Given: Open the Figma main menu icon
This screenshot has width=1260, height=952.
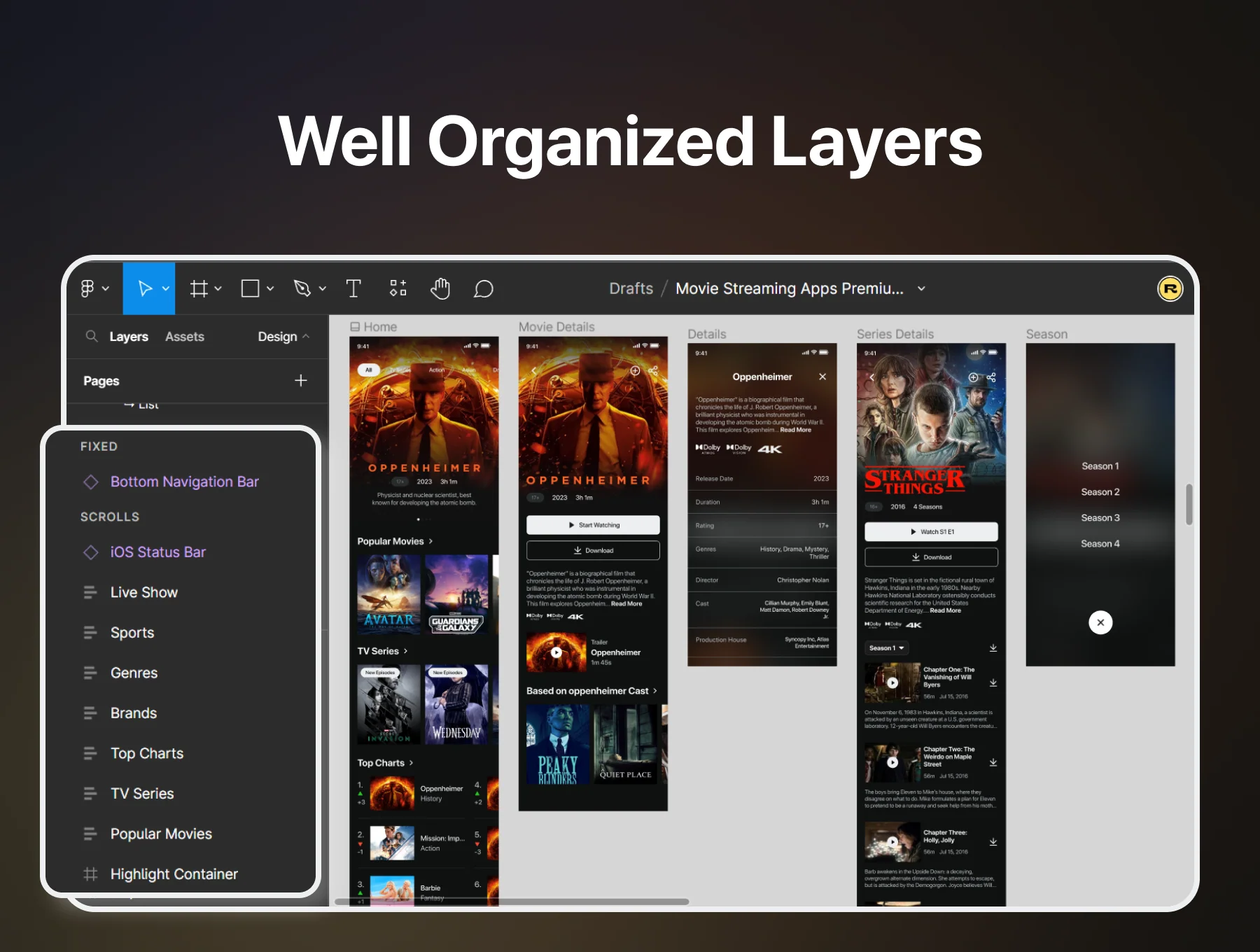Looking at the screenshot, I should (87, 288).
